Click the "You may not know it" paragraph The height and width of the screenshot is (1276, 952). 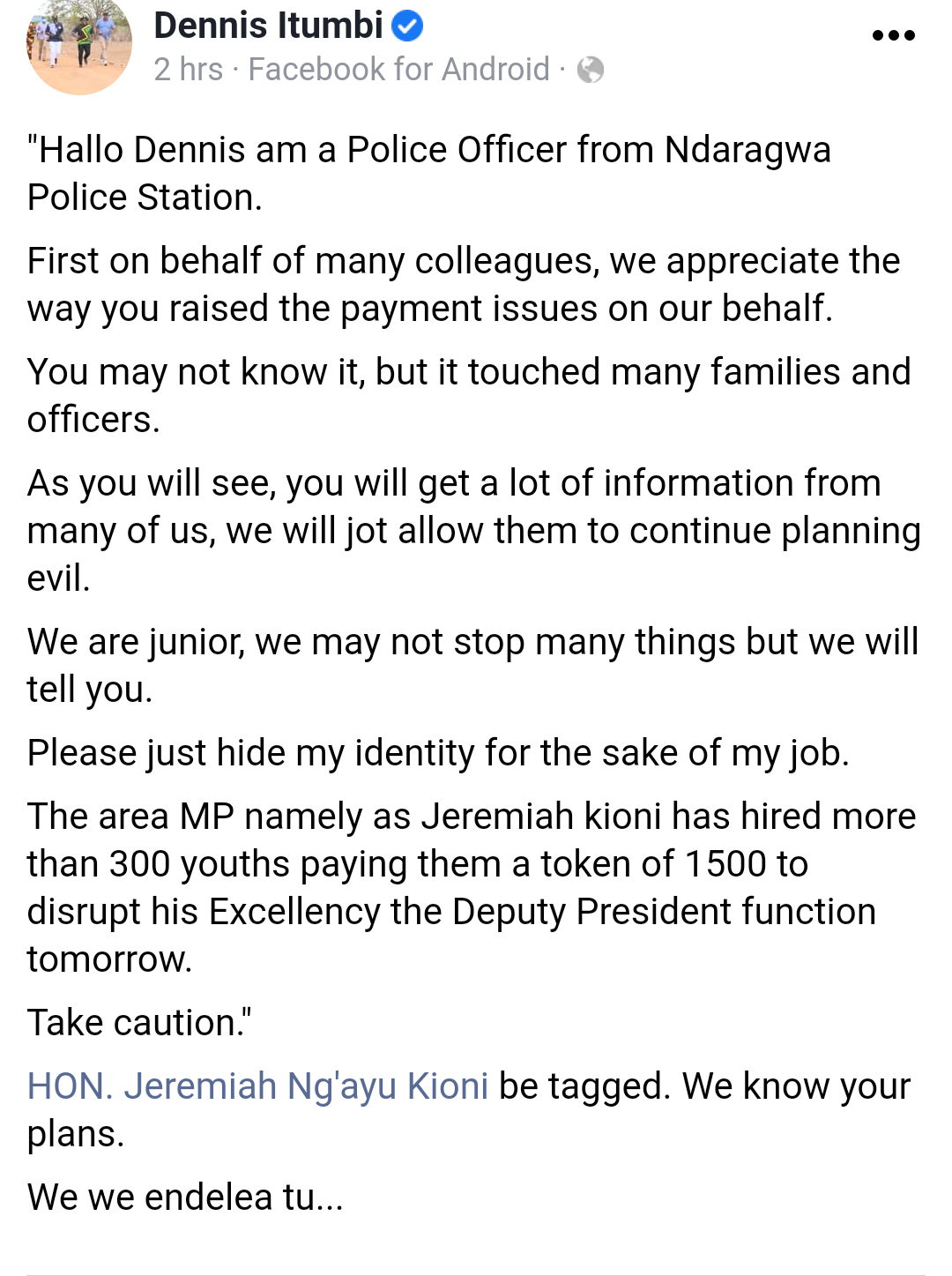tap(469, 396)
